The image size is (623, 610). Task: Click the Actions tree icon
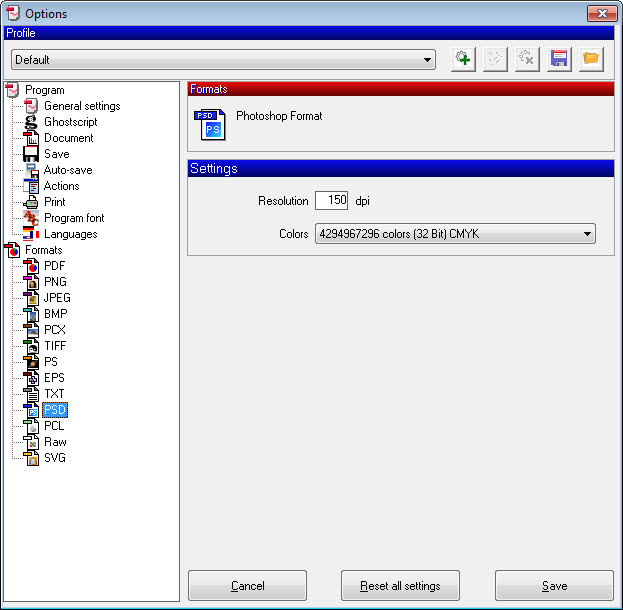click(x=31, y=186)
